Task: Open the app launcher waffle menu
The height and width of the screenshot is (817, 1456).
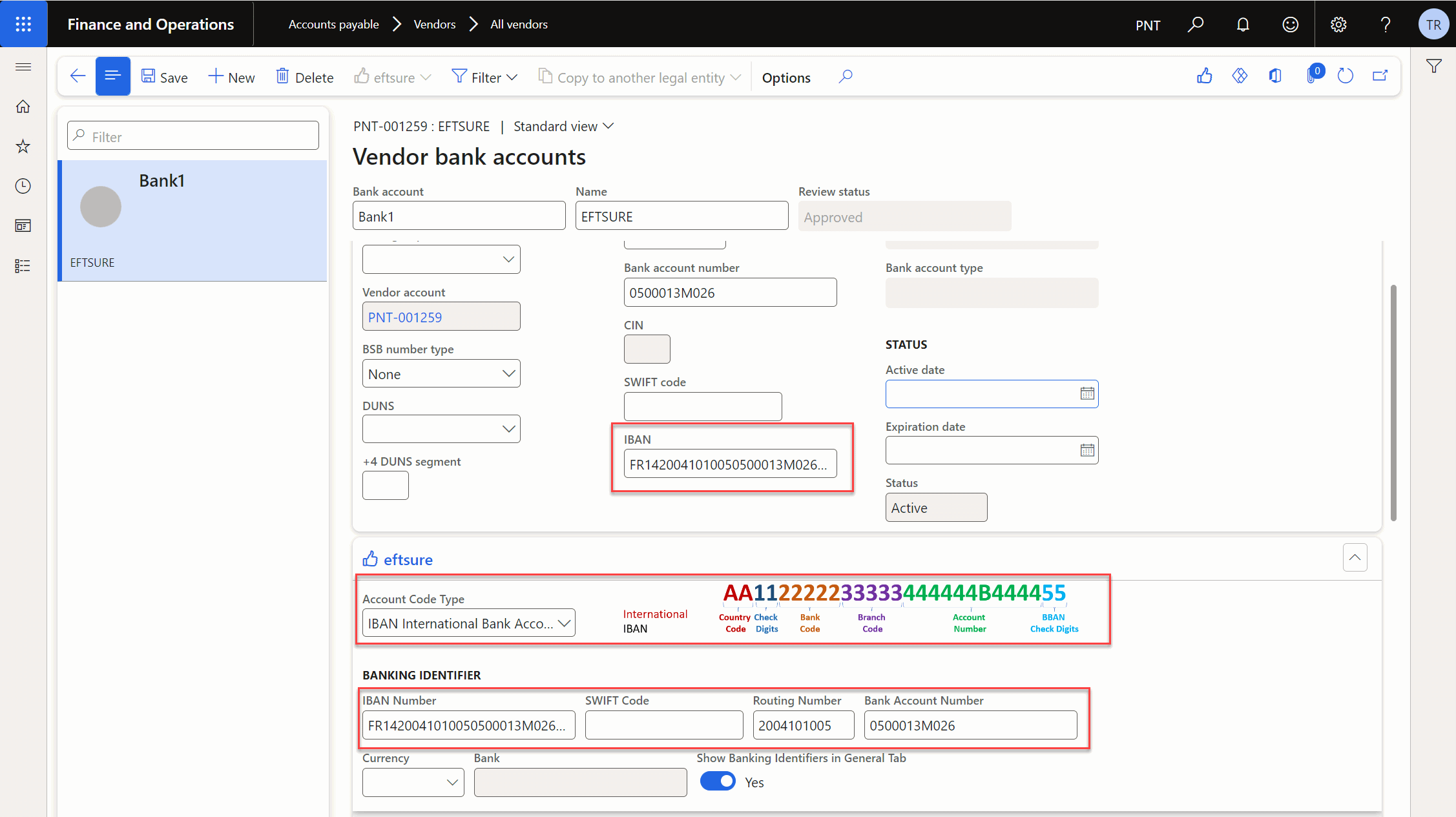Action: [23, 24]
